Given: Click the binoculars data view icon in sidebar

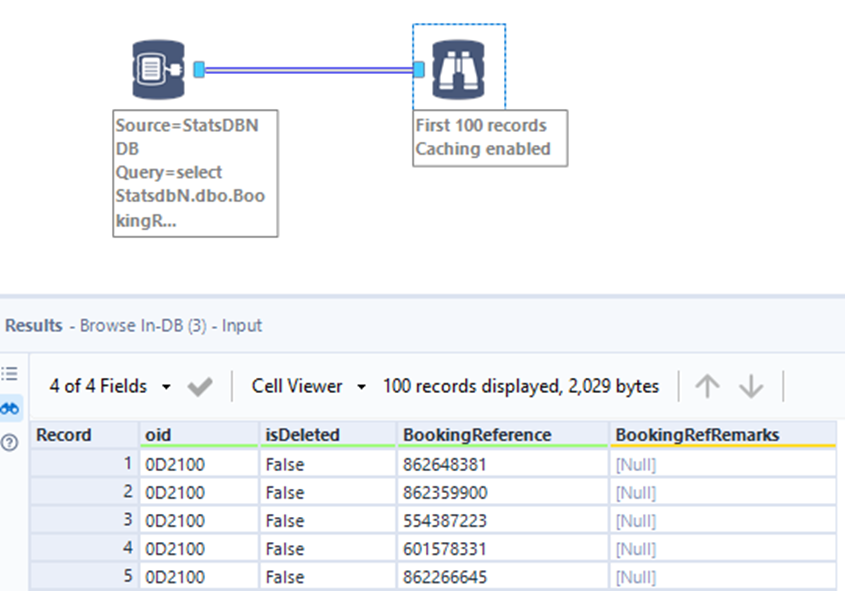Looking at the screenshot, I should (9, 408).
